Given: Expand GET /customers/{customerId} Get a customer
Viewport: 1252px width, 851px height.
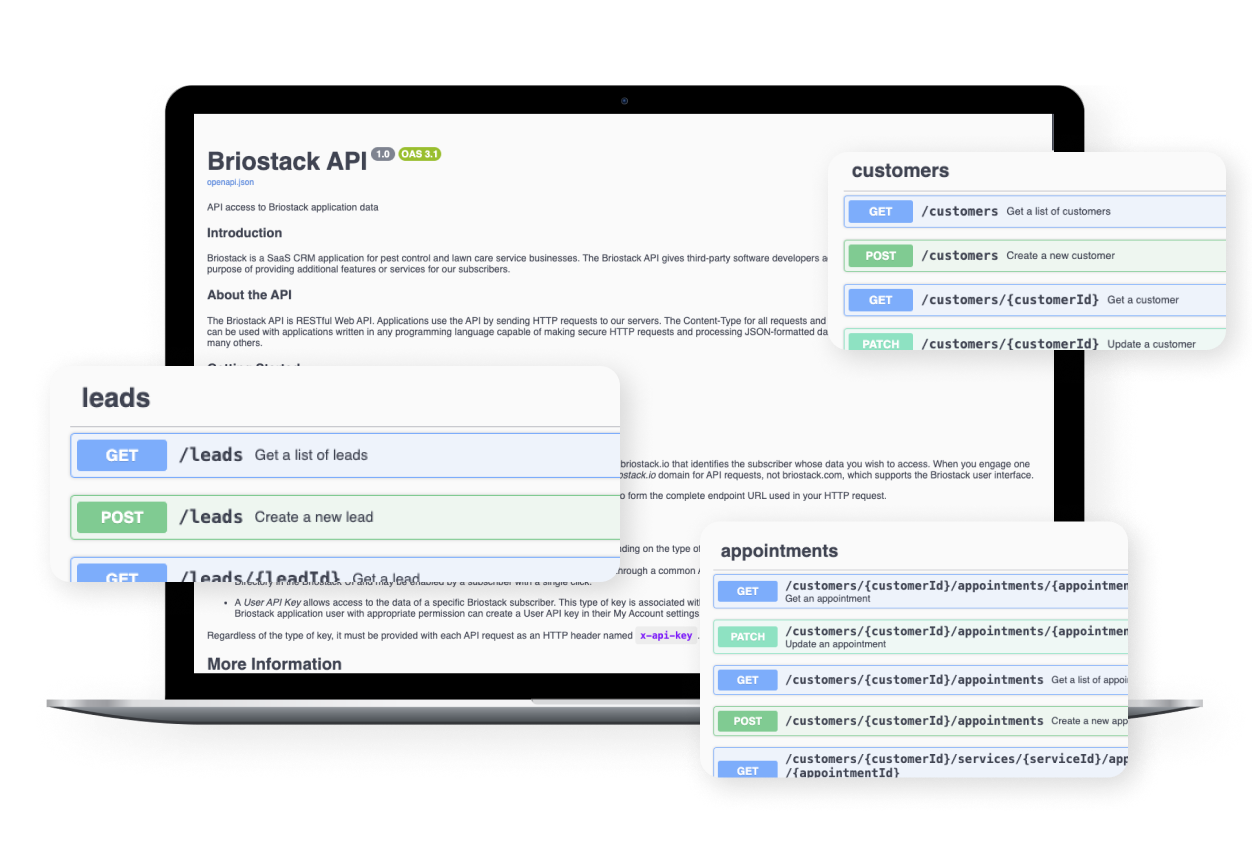Looking at the screenshot, I should point(1035,299).
